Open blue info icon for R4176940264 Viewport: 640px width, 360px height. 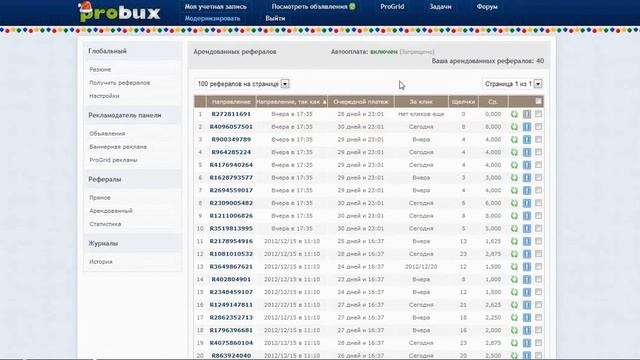(x=527, y=165)
